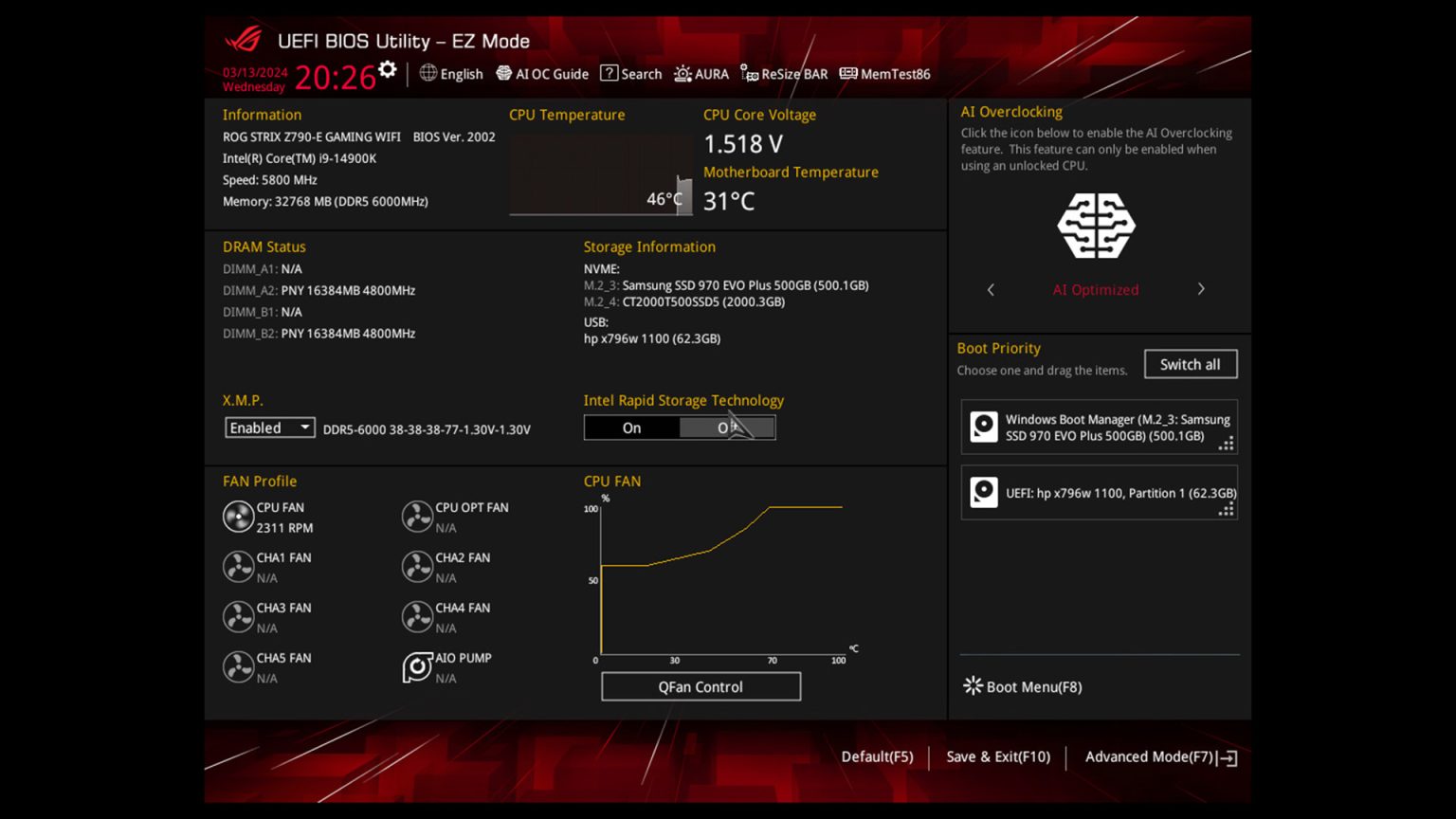Click Save & Exit(F10)
This screenshot has height=819, width=1456.
click(998, 756)
